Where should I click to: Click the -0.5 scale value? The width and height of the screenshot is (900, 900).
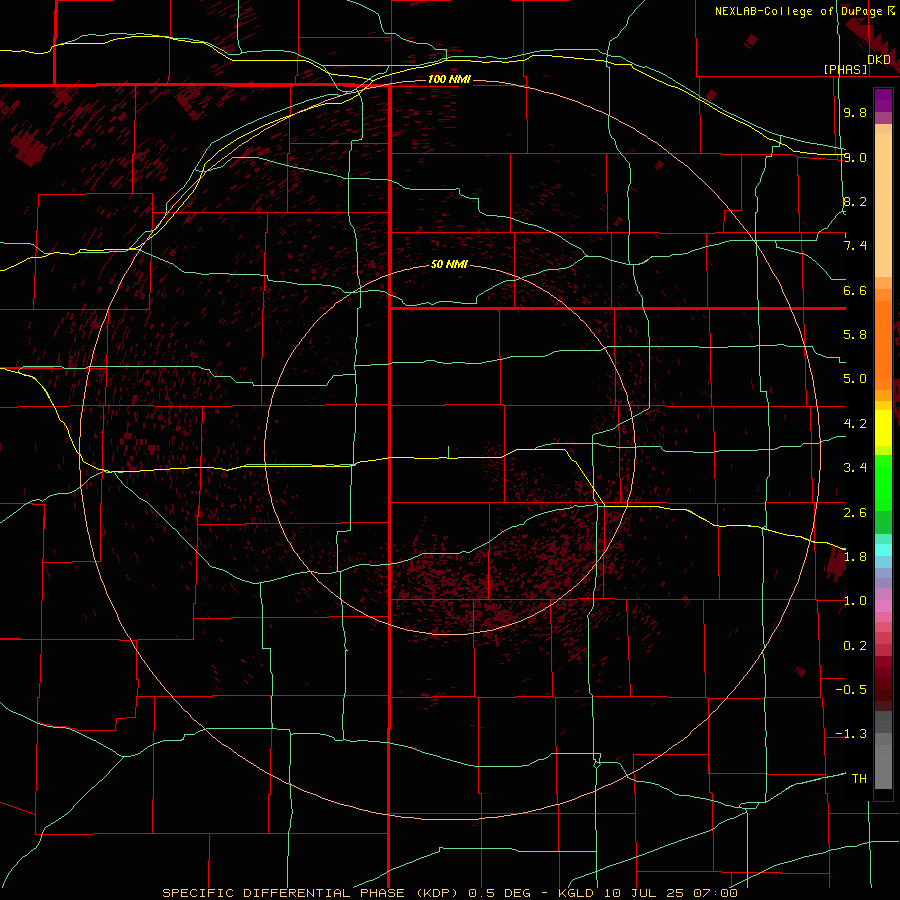click(851, 690)
